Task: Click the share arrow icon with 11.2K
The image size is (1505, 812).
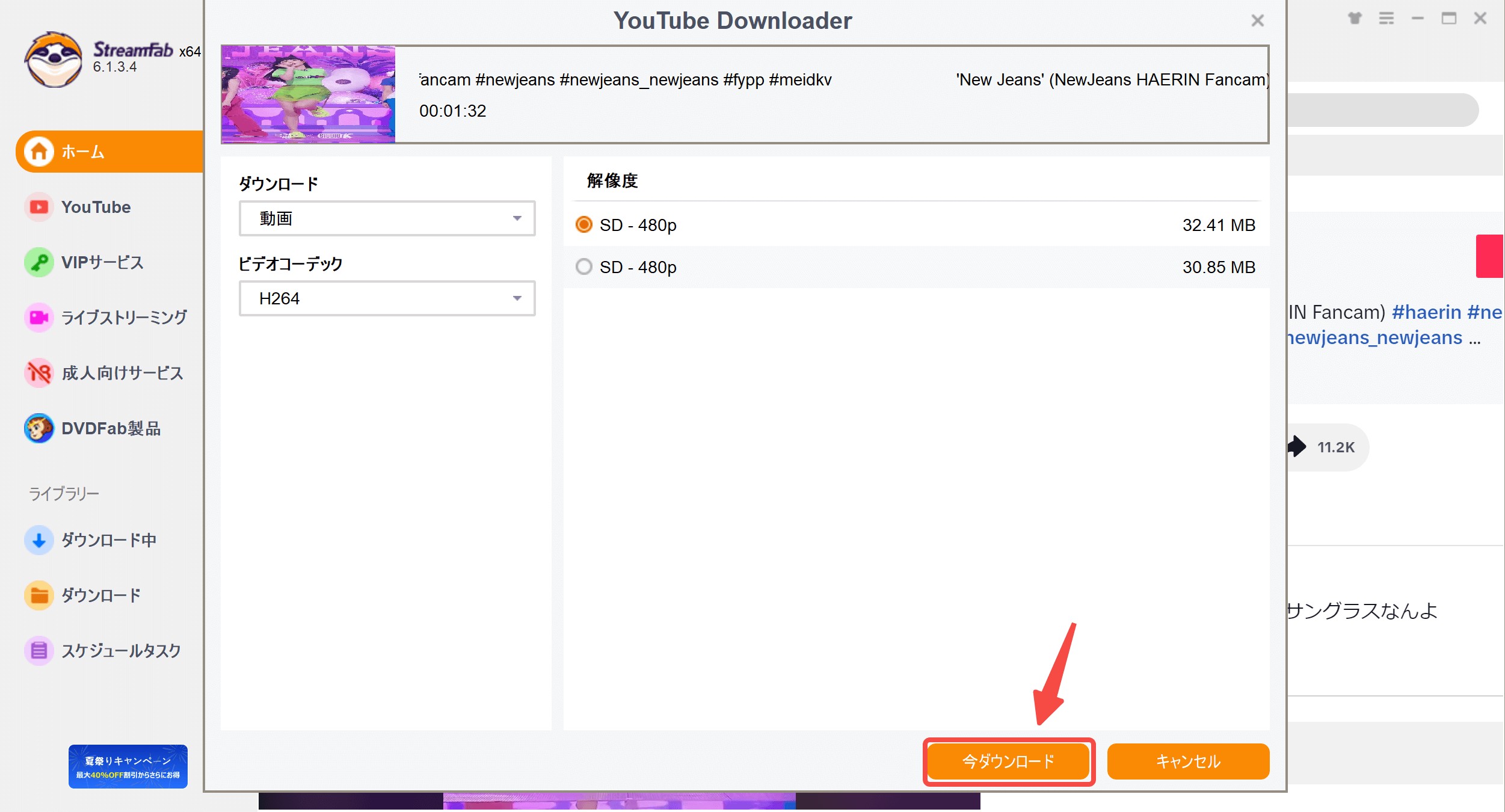Action: point(1297,446)
